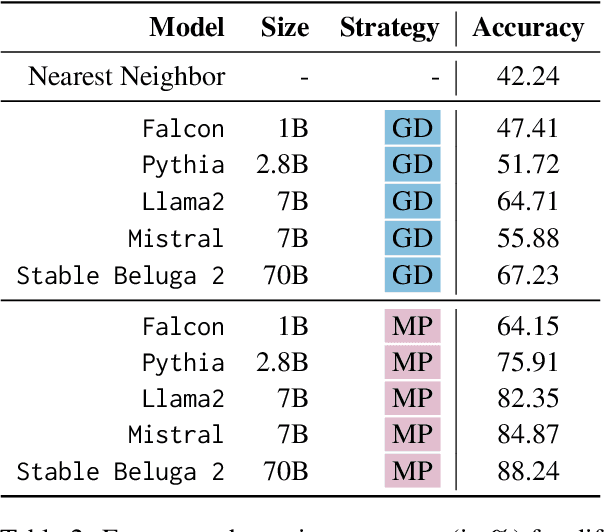The height and width of the screenshot is (532, 604).
Task: Select the 84.87 accuracy value
Action: tap(527, 435)
